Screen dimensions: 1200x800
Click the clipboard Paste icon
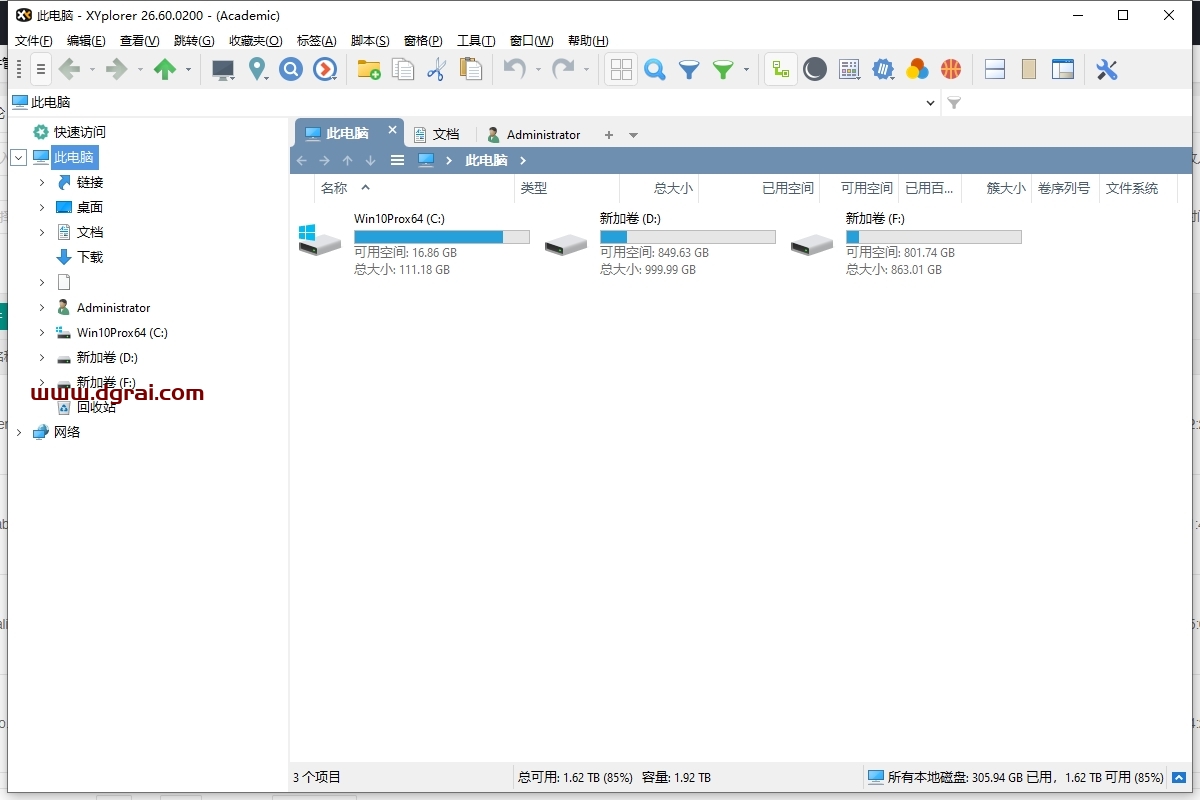click(470, 70)
